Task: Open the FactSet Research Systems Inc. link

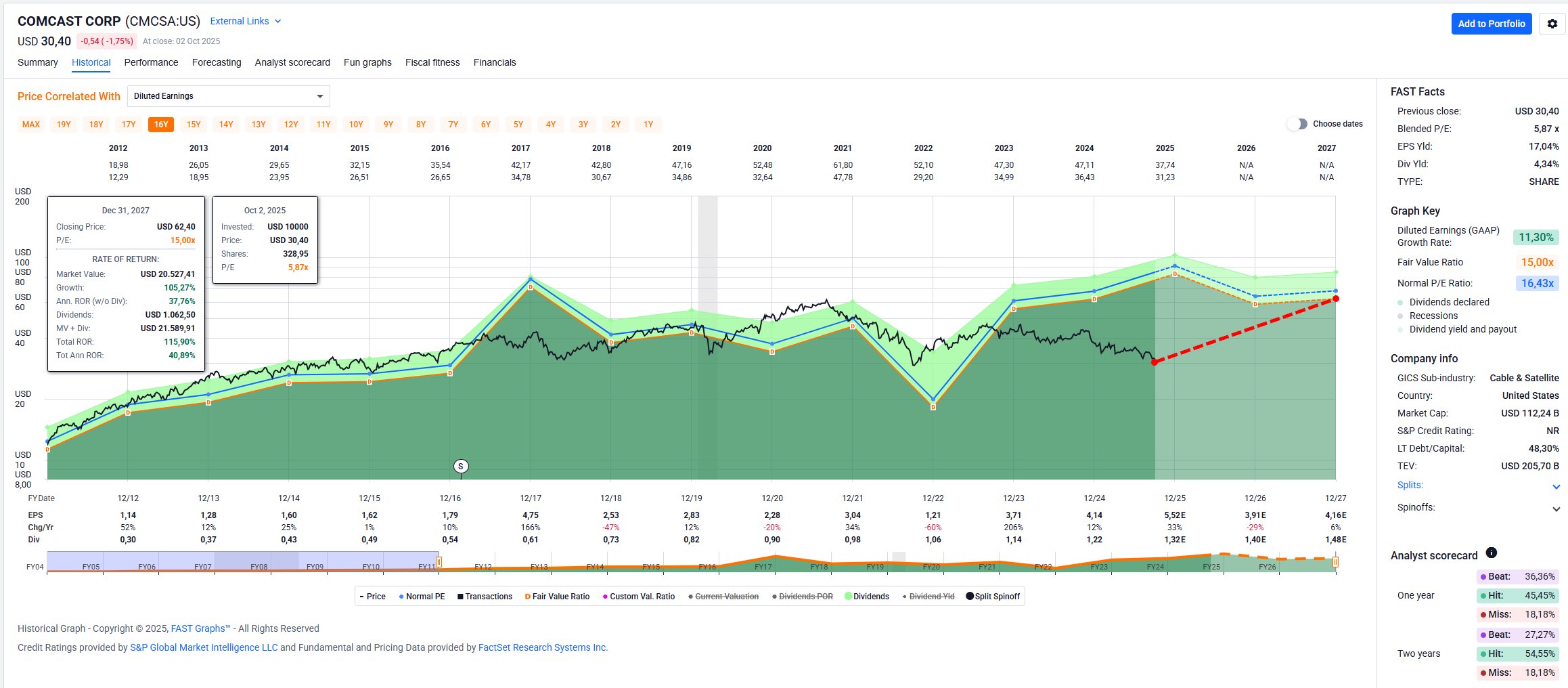Action: click(x=542, y=647)
